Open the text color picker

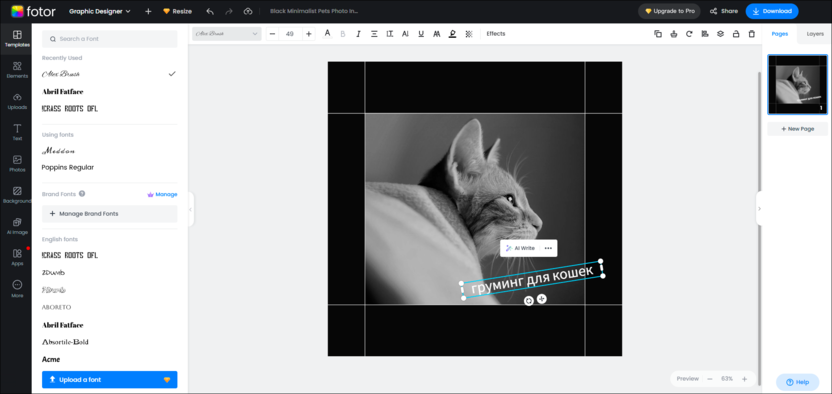327,34
